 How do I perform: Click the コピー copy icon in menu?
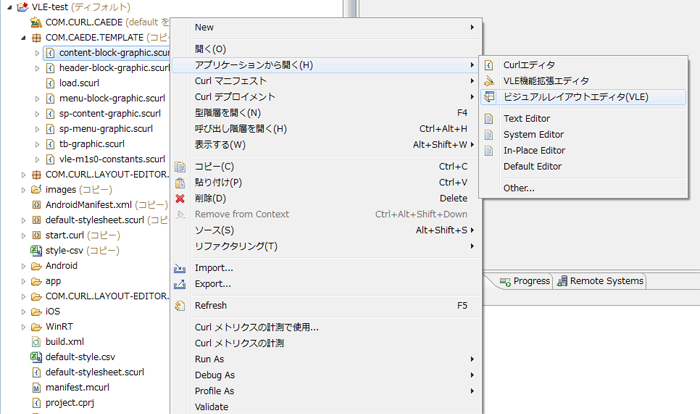pyautogui.click(x=180, y=166)
